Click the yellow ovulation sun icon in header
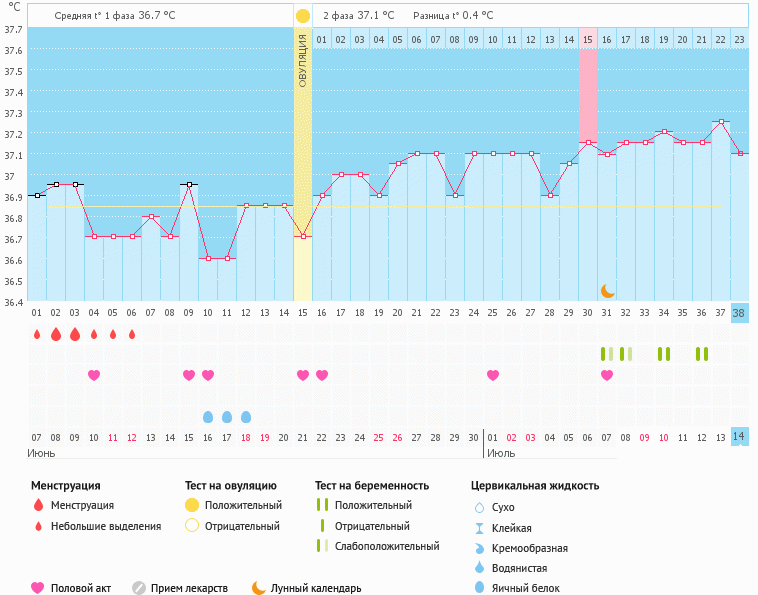The image size is (758, 595). click(303, 16)
